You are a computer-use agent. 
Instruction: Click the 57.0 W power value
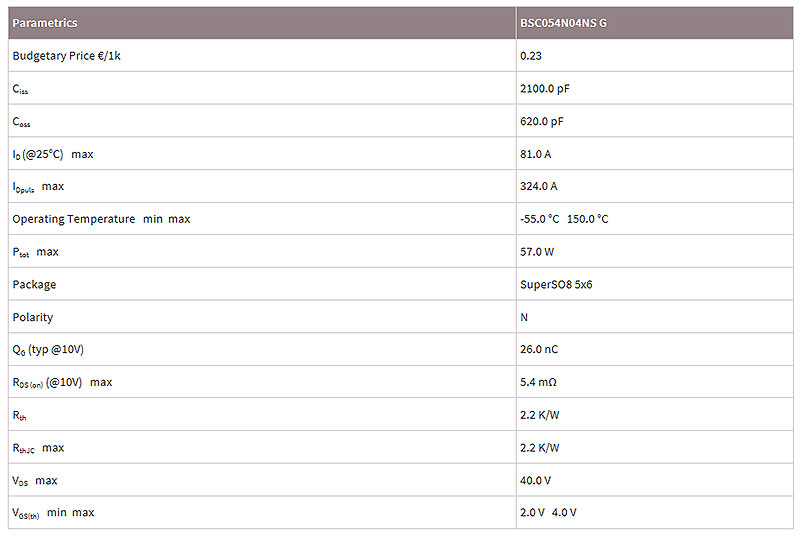tap(537, 252)
